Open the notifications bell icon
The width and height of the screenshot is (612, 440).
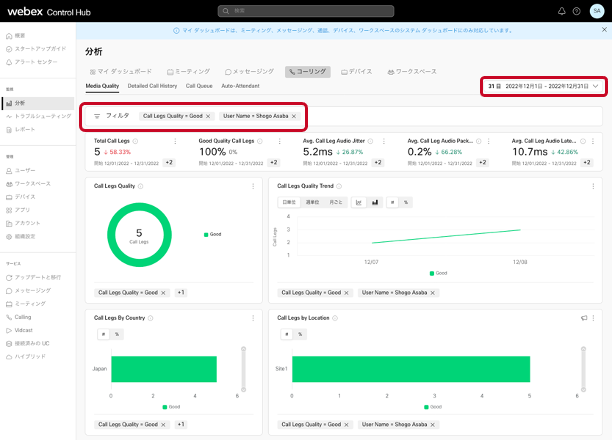coord(561,11)
